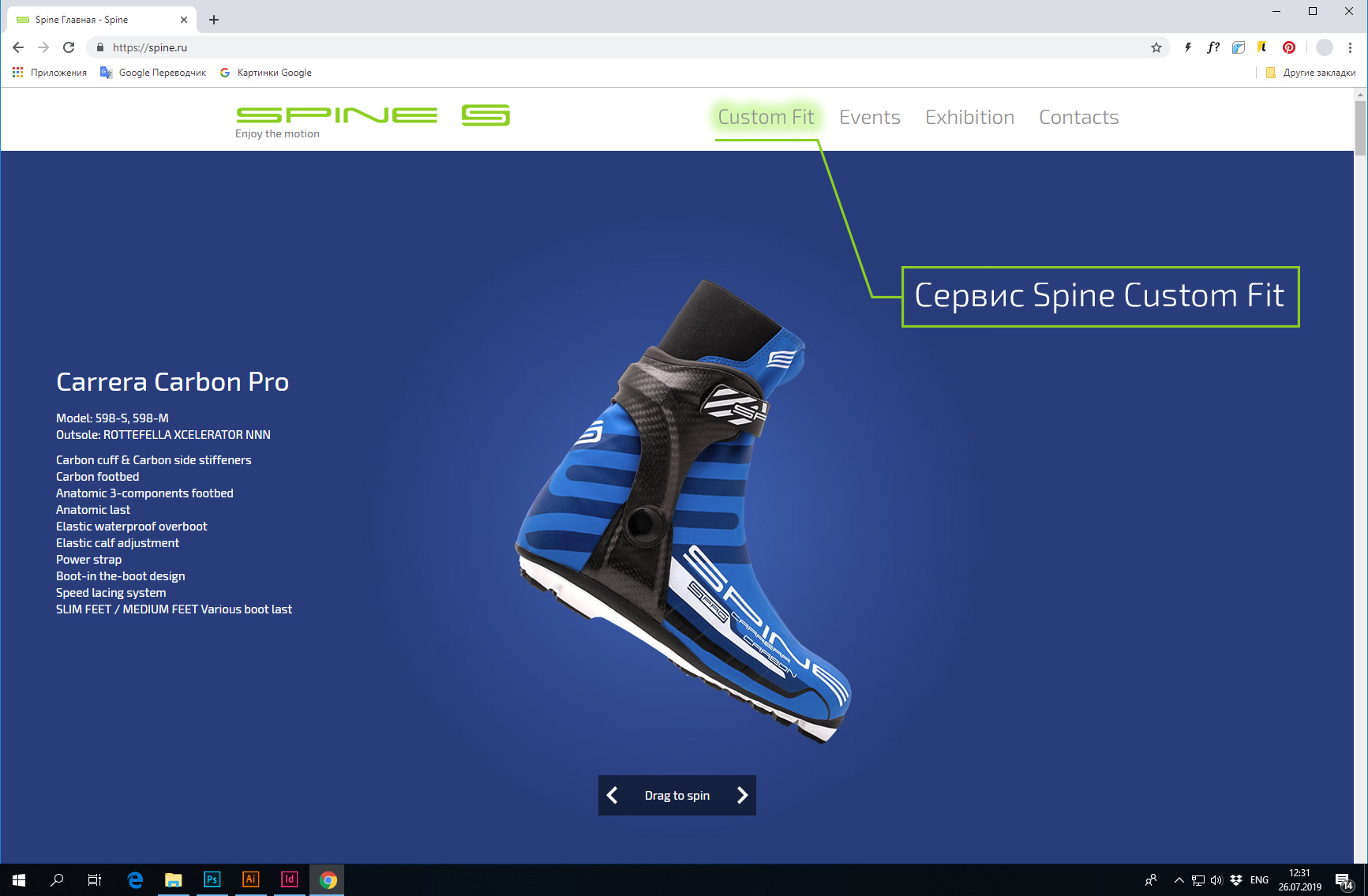Click the Carrera Carbon Pro heading

(172, 382)
